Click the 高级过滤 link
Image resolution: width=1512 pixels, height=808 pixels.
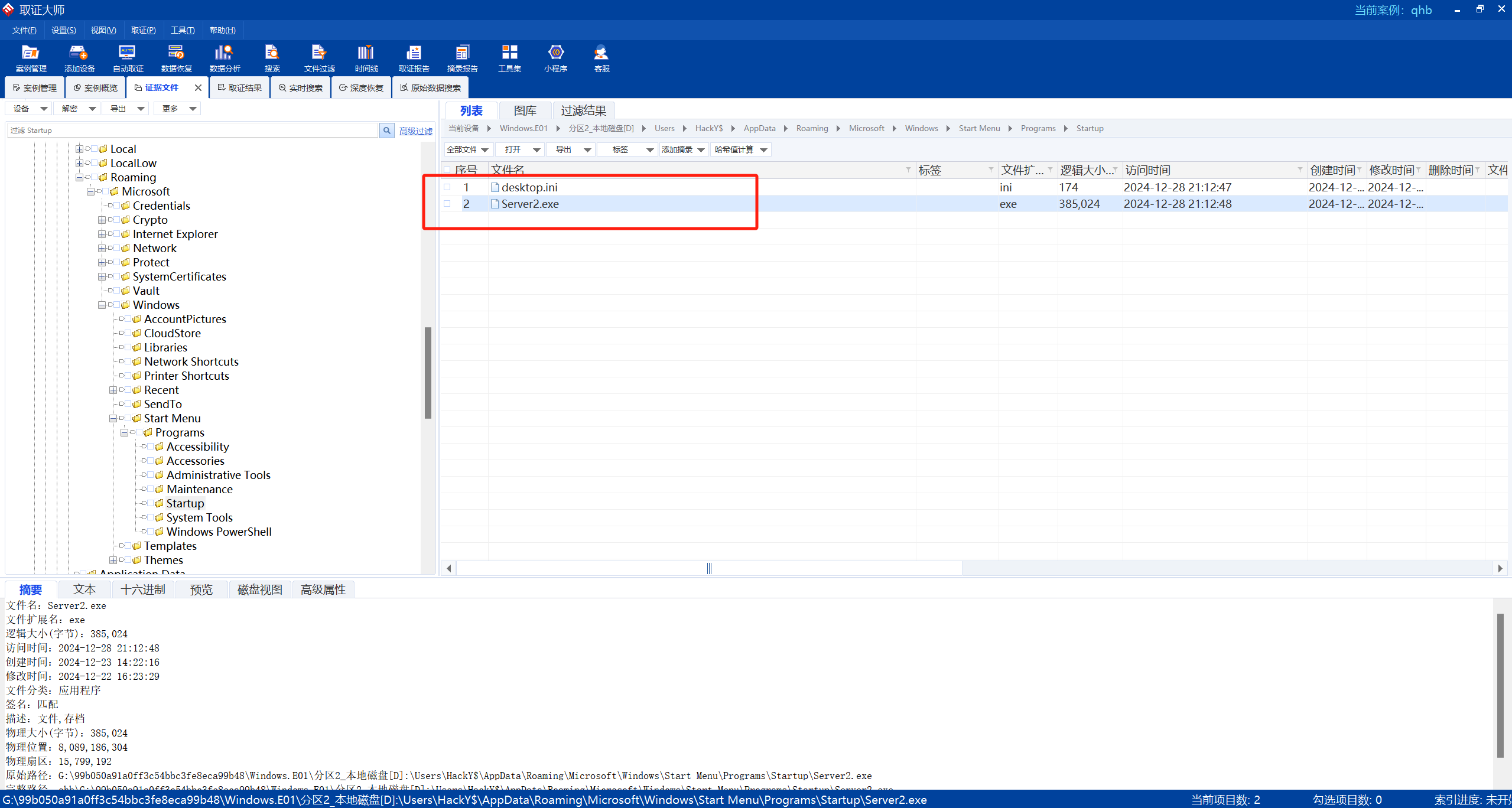click(x=415, y=131)
